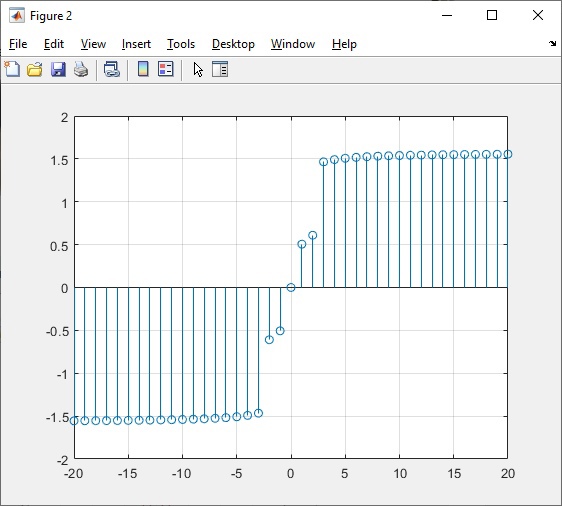Open the Insert menu
Image resolution: width=562 pixels, height=506 pixels.
tap(136, 44)
